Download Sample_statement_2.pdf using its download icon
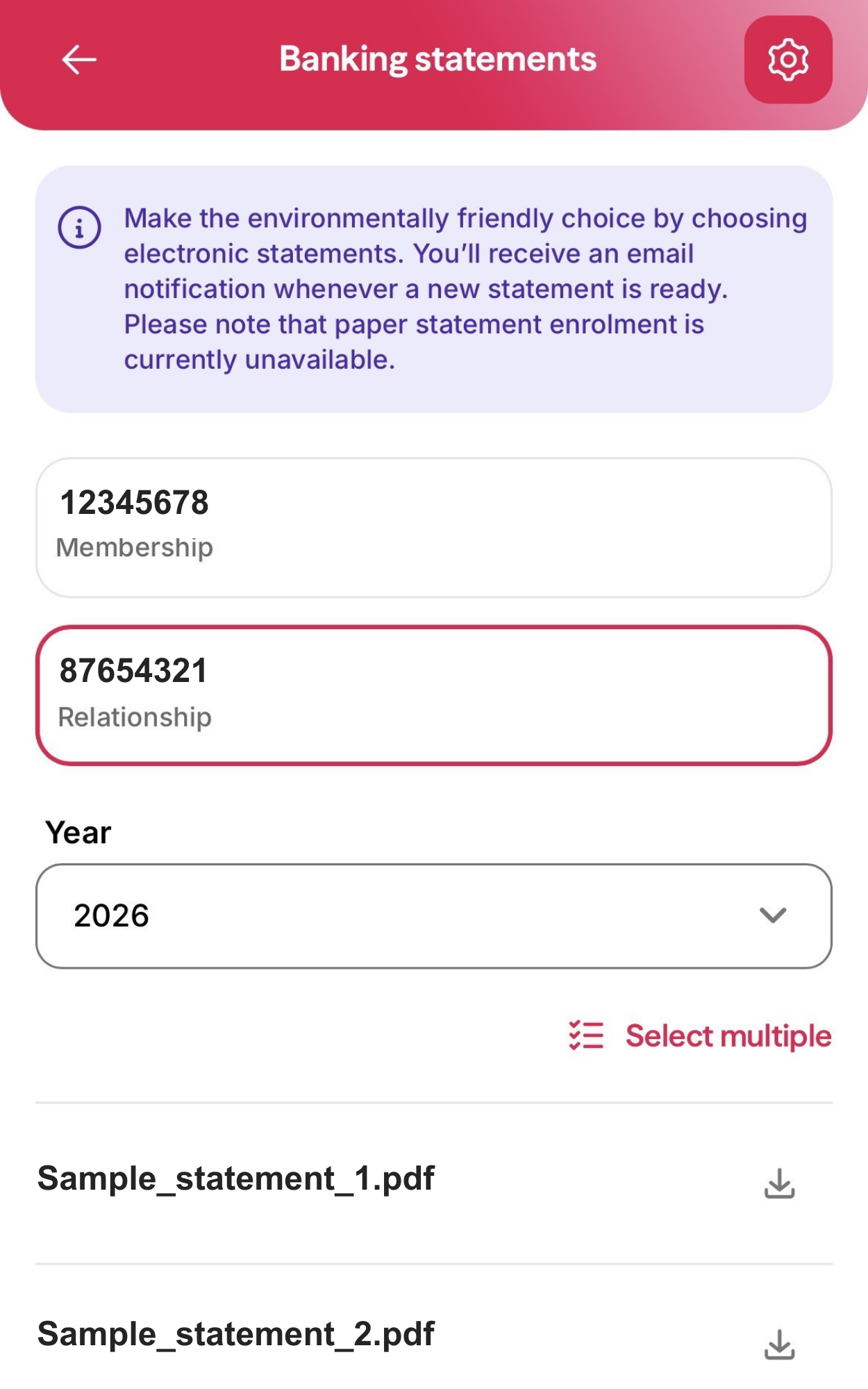Screen dimensions: 868x1389 coord(779,1344)
